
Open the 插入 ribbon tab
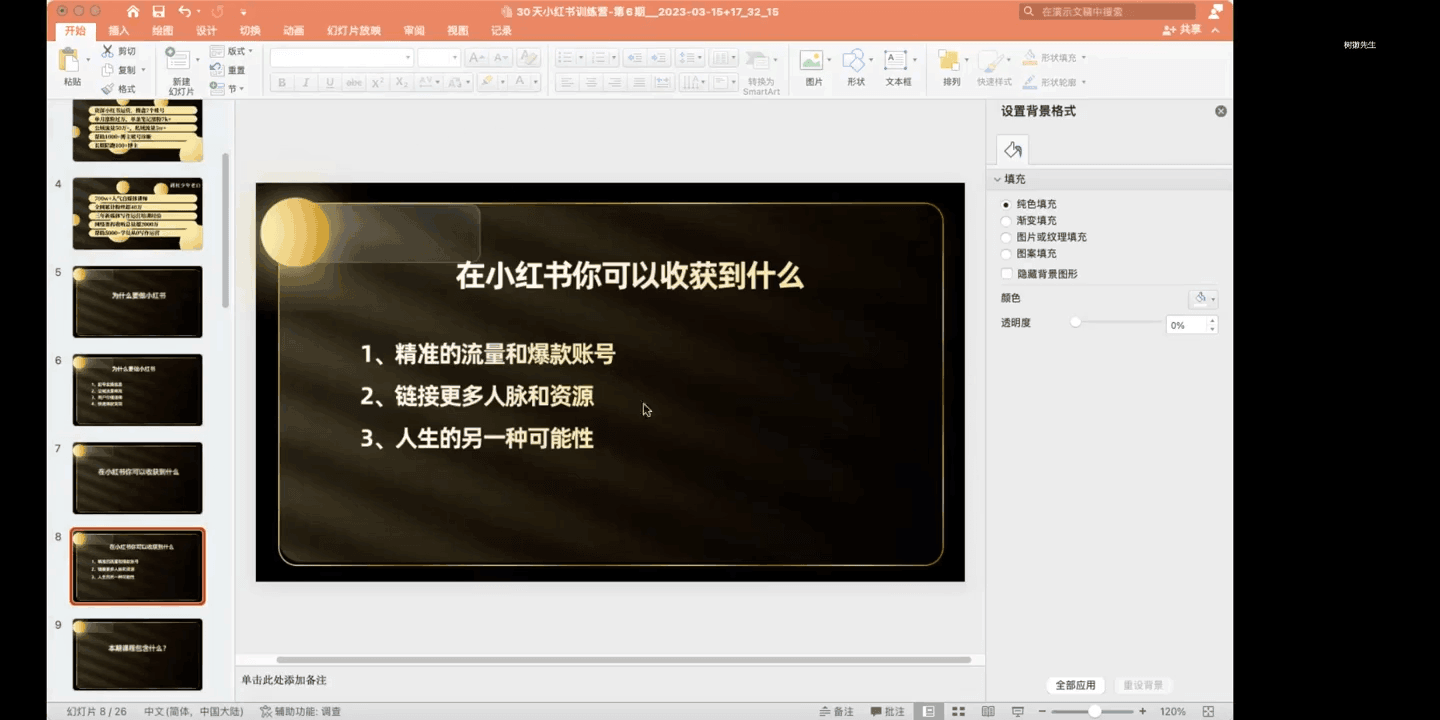coord(118,30)
